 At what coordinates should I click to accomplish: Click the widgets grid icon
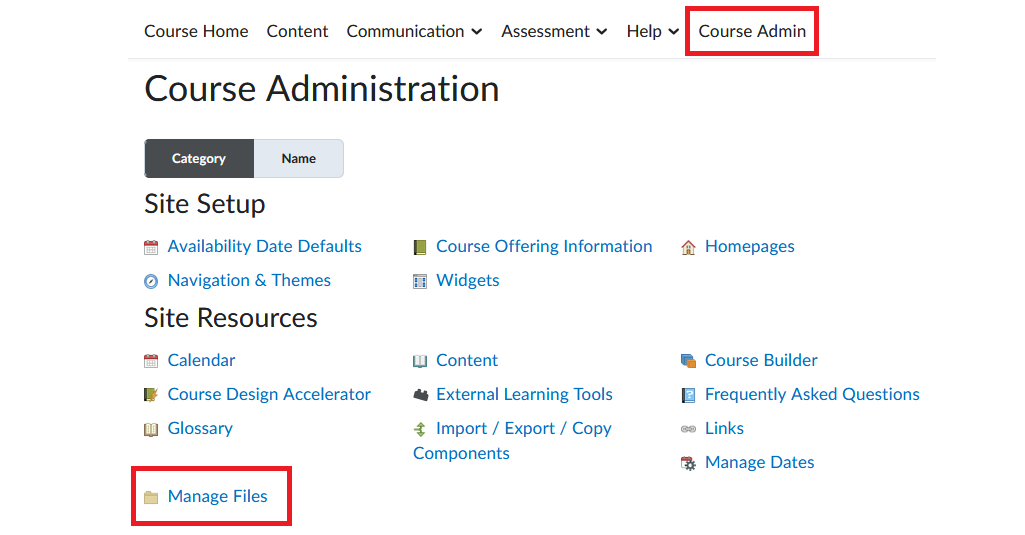420,281
